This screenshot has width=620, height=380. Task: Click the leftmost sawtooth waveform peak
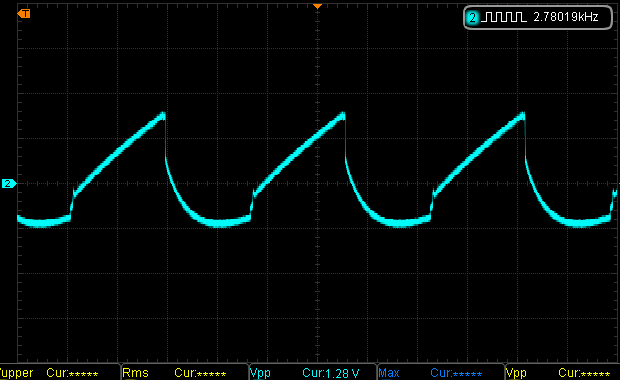163,115
